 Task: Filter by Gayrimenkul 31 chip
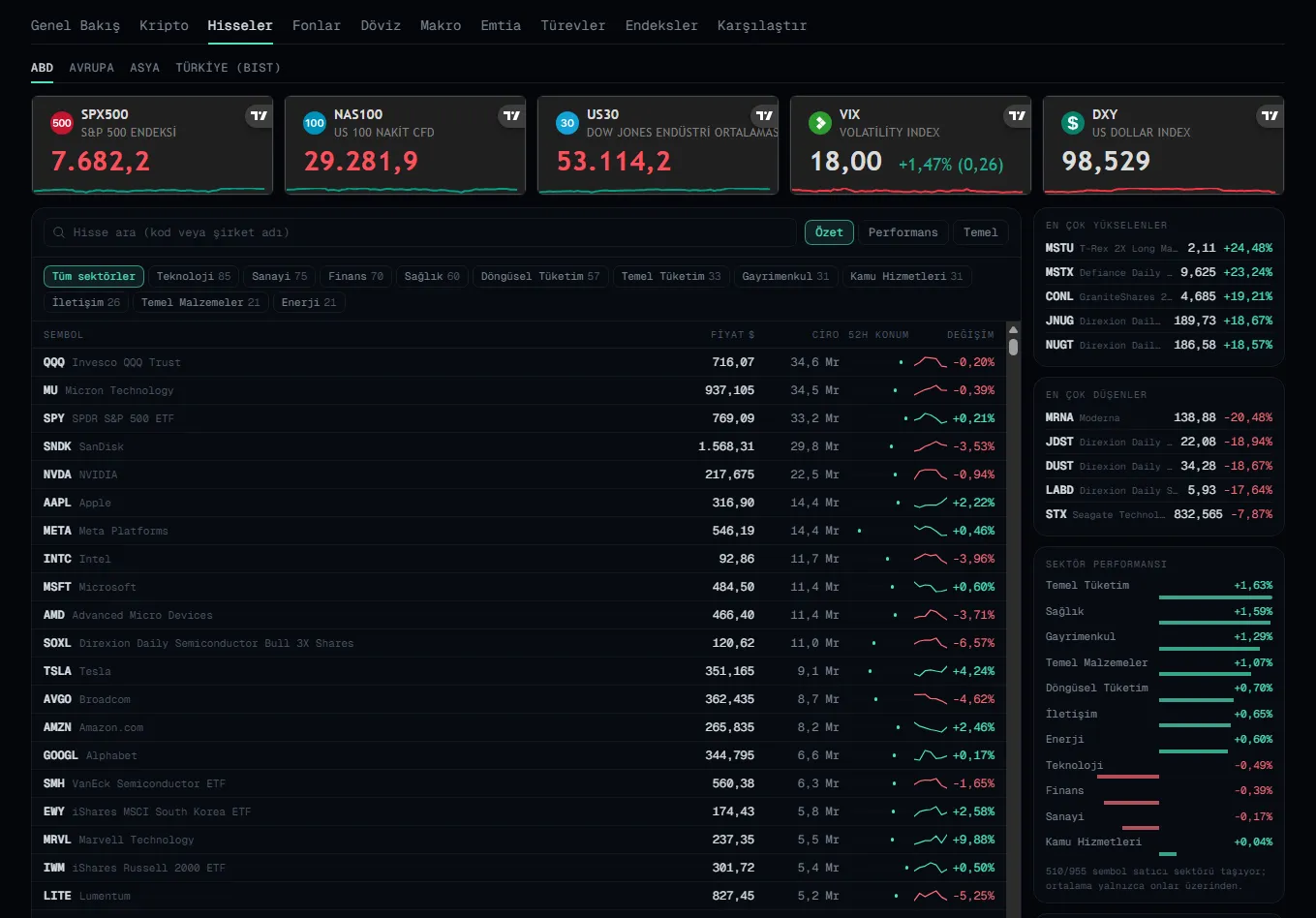[x=785, y=276]
